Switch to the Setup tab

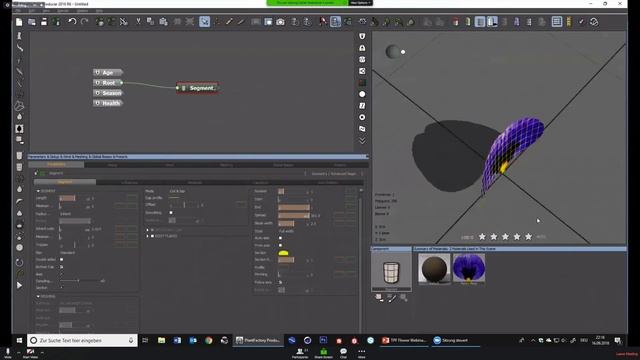point(112,165)
